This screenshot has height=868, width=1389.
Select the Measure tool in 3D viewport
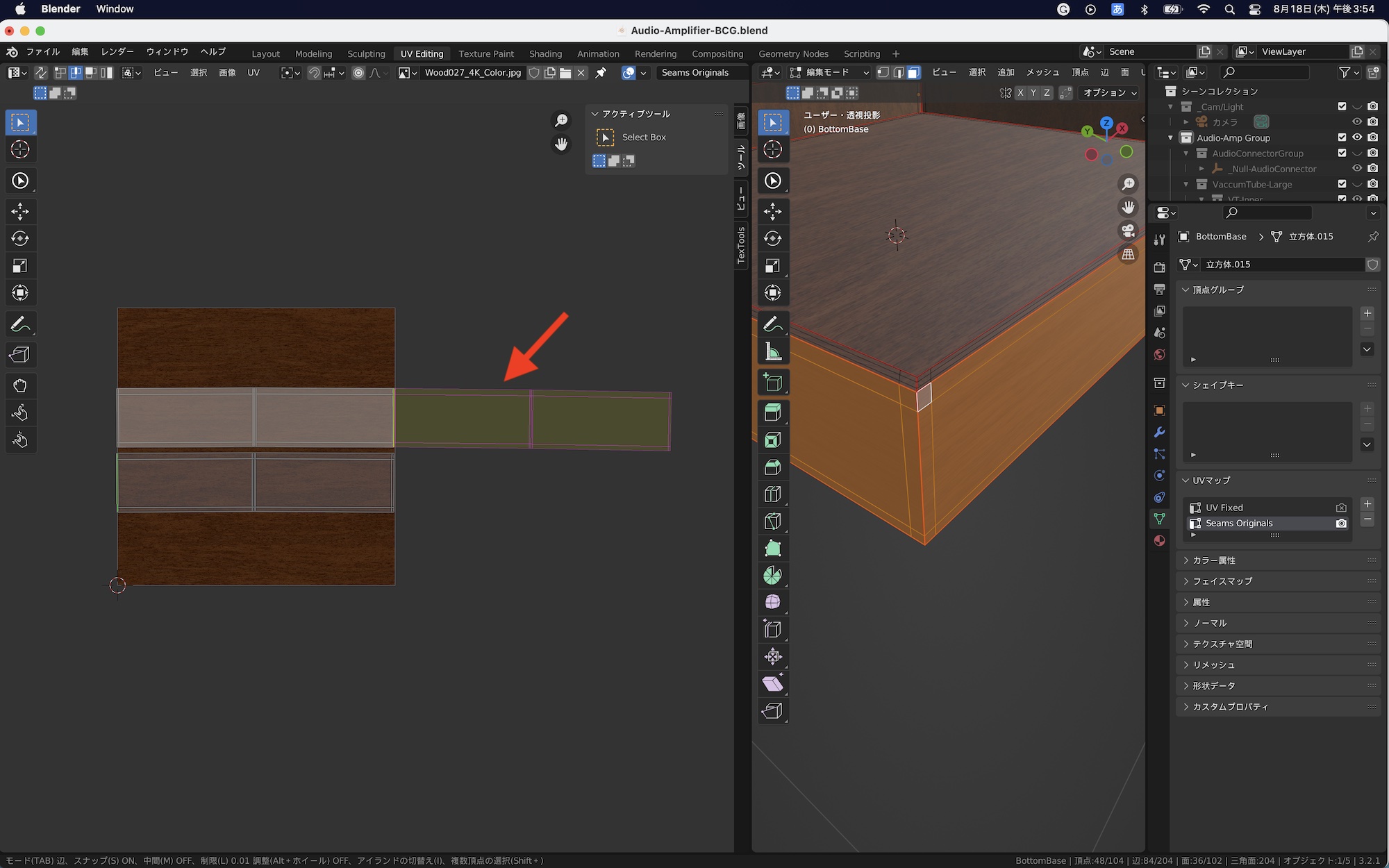click(x=772, y=352)
